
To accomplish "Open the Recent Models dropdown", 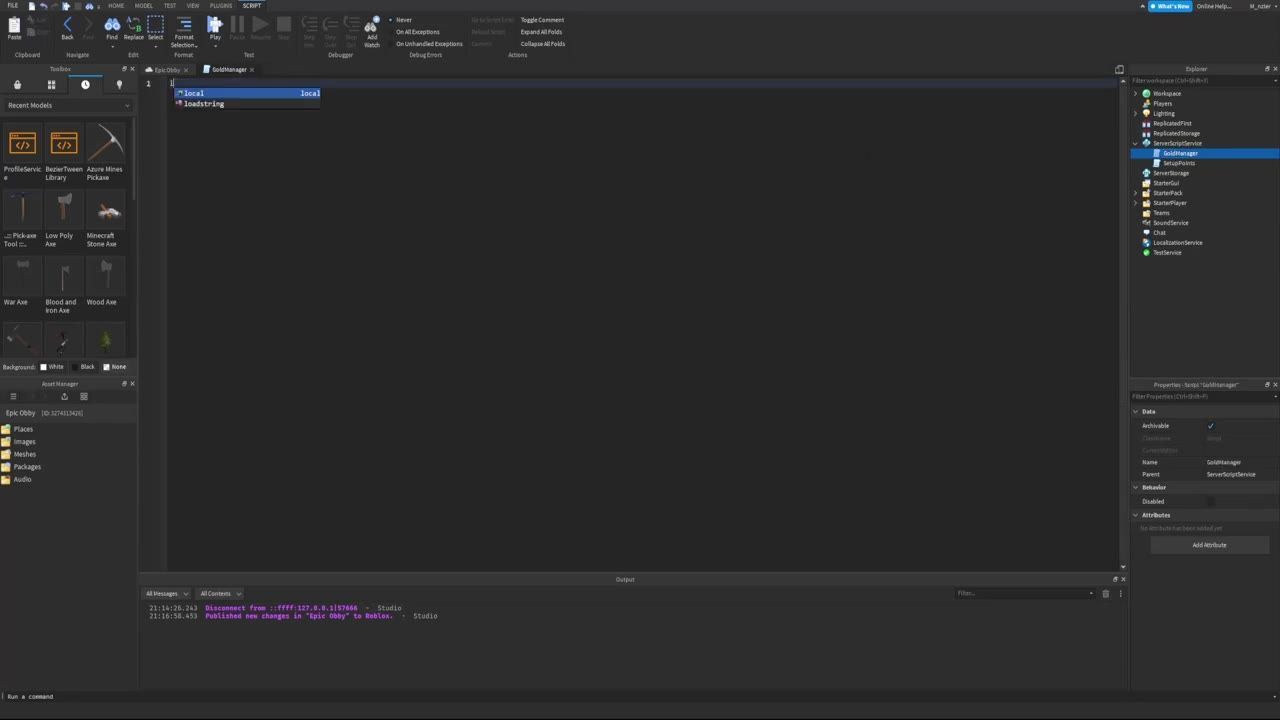I will pos(68,105).
